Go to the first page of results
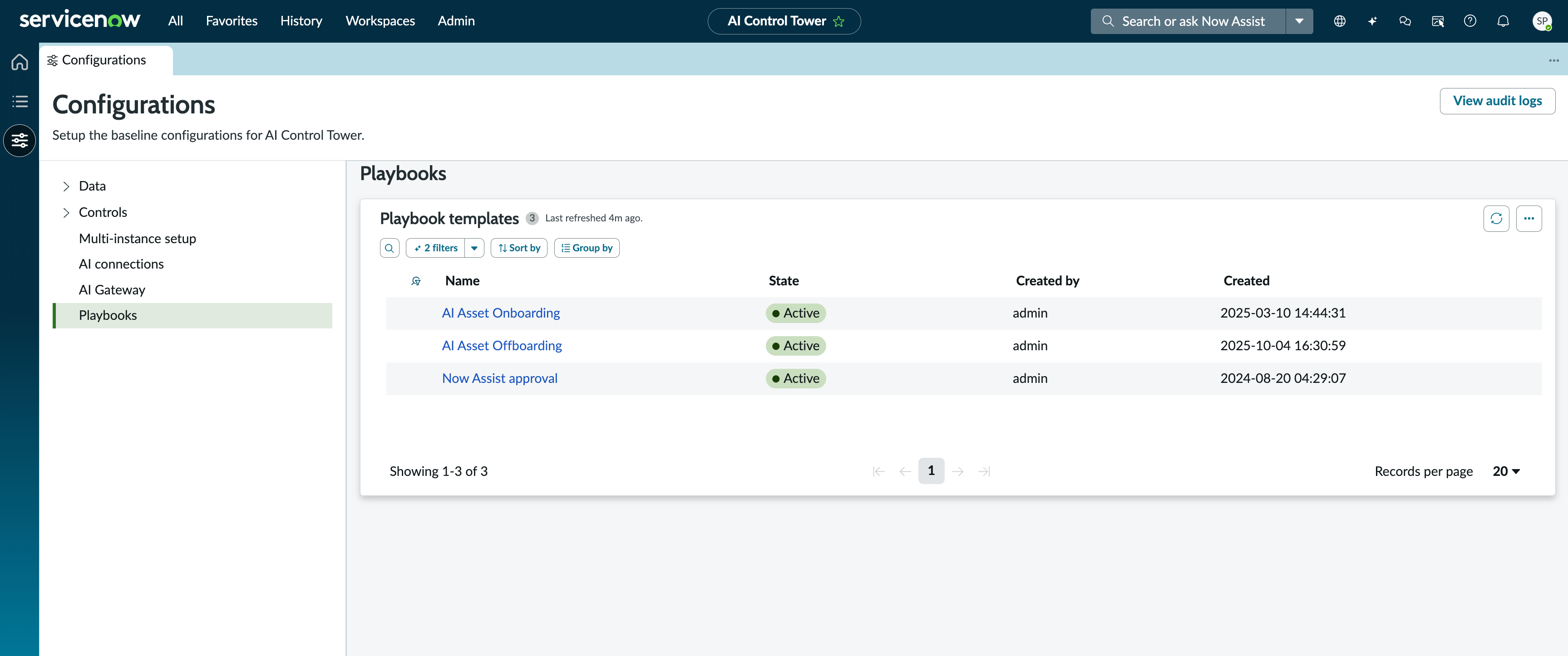1568x656 pixels. pyautogui.click(x=878, y=472)
